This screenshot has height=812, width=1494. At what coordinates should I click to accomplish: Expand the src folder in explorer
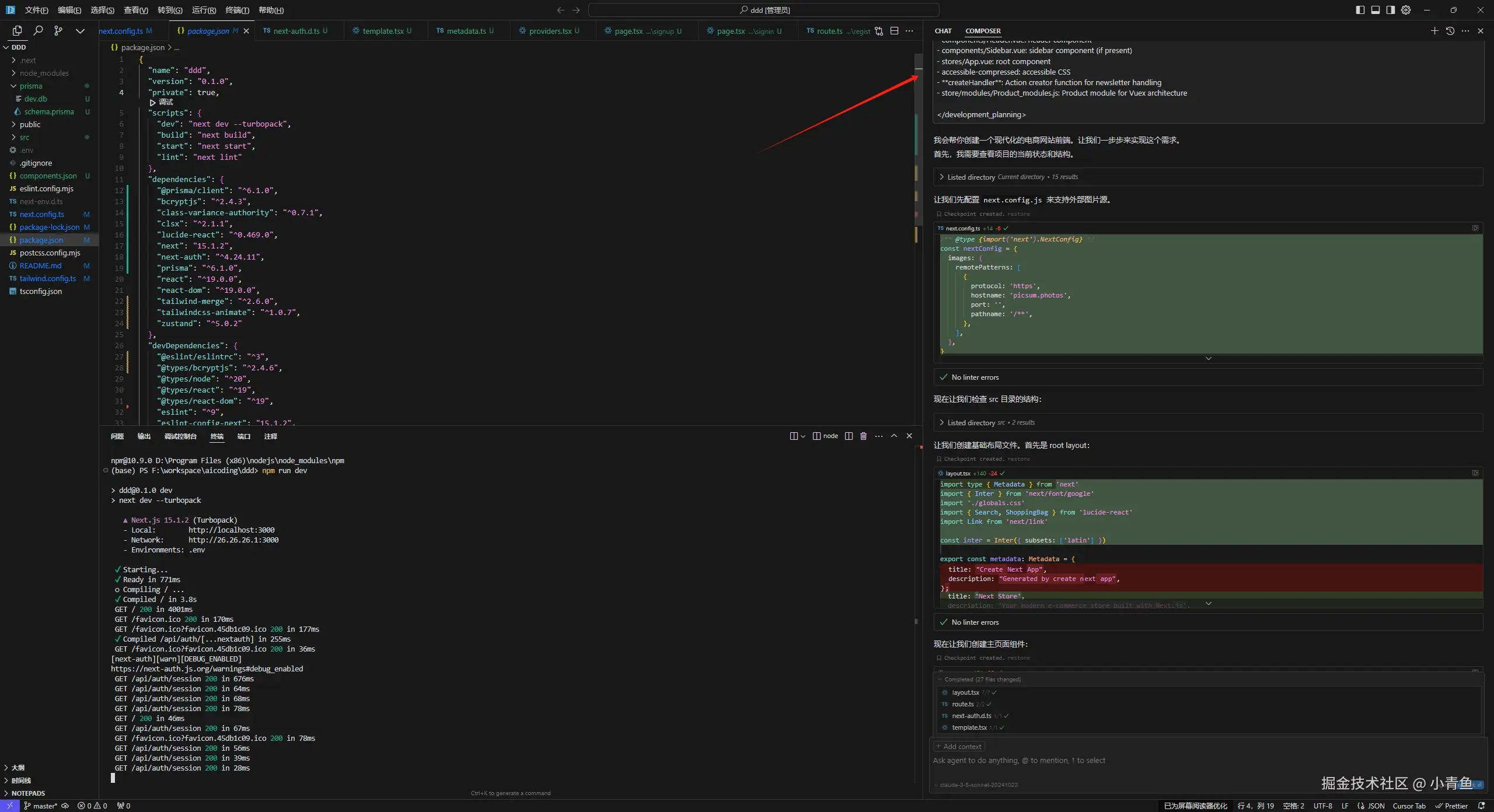(x=24, y=138)
